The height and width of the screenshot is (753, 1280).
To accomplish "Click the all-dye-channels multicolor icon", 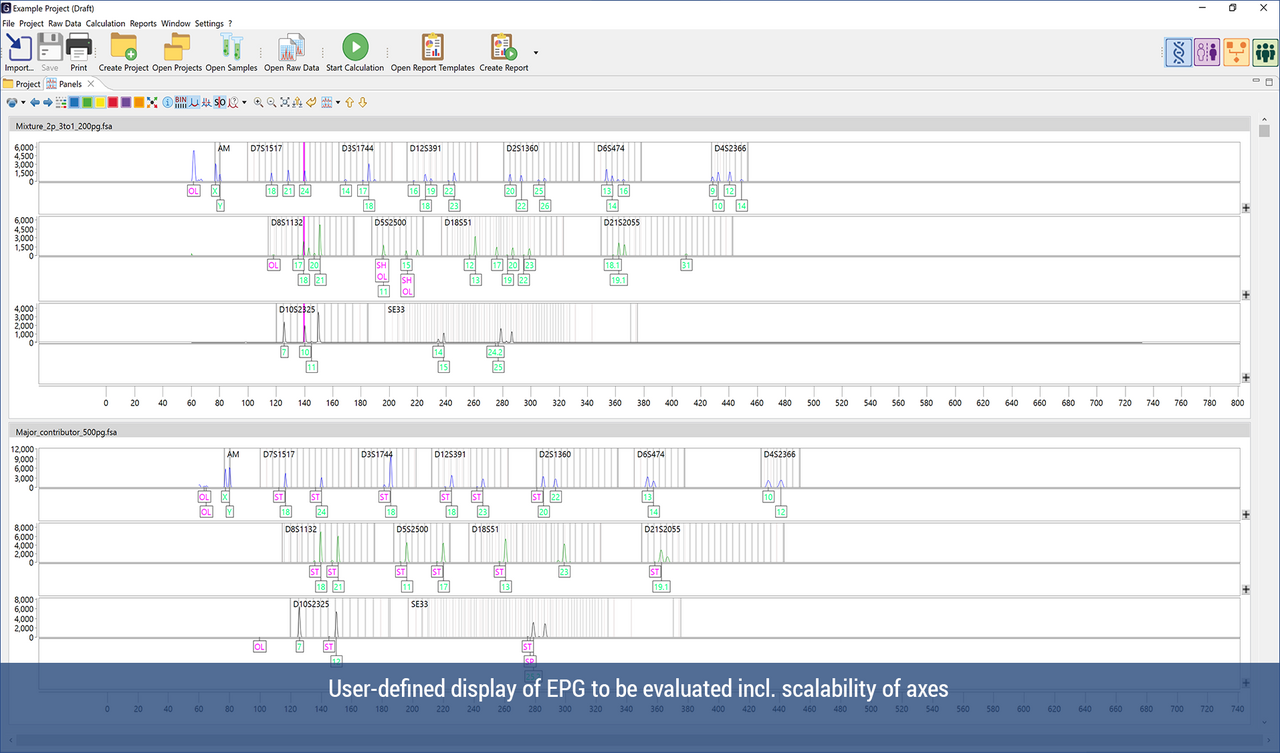I will point(152,102).
